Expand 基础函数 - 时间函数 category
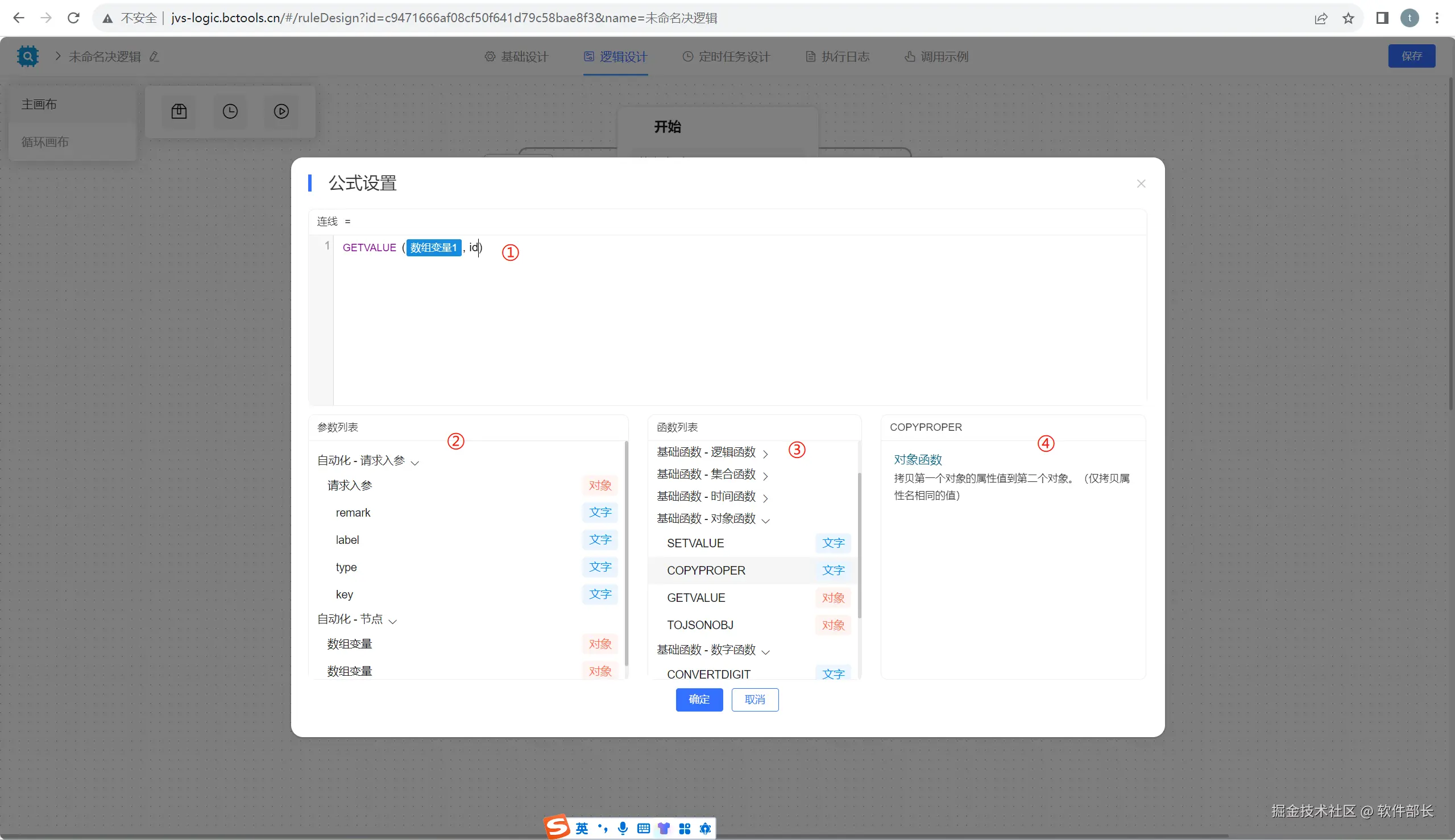Screen dimensions: 1455x840 (x=765, y=497)
